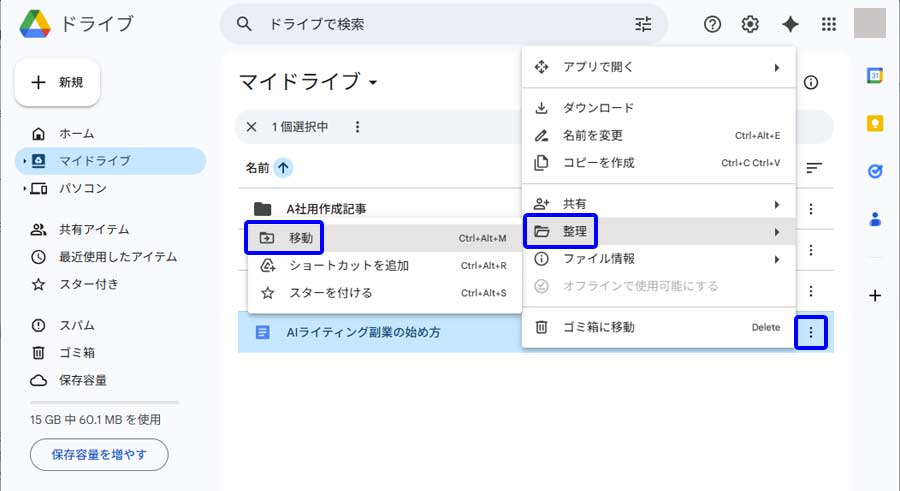
Task: Select 移動 in the submenu
Action: coord(301,238)
